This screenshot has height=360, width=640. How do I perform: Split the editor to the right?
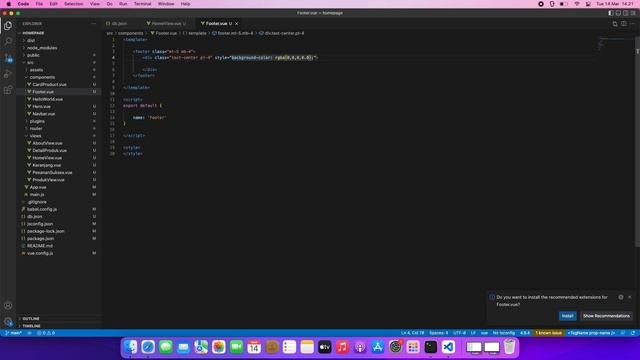624,24
